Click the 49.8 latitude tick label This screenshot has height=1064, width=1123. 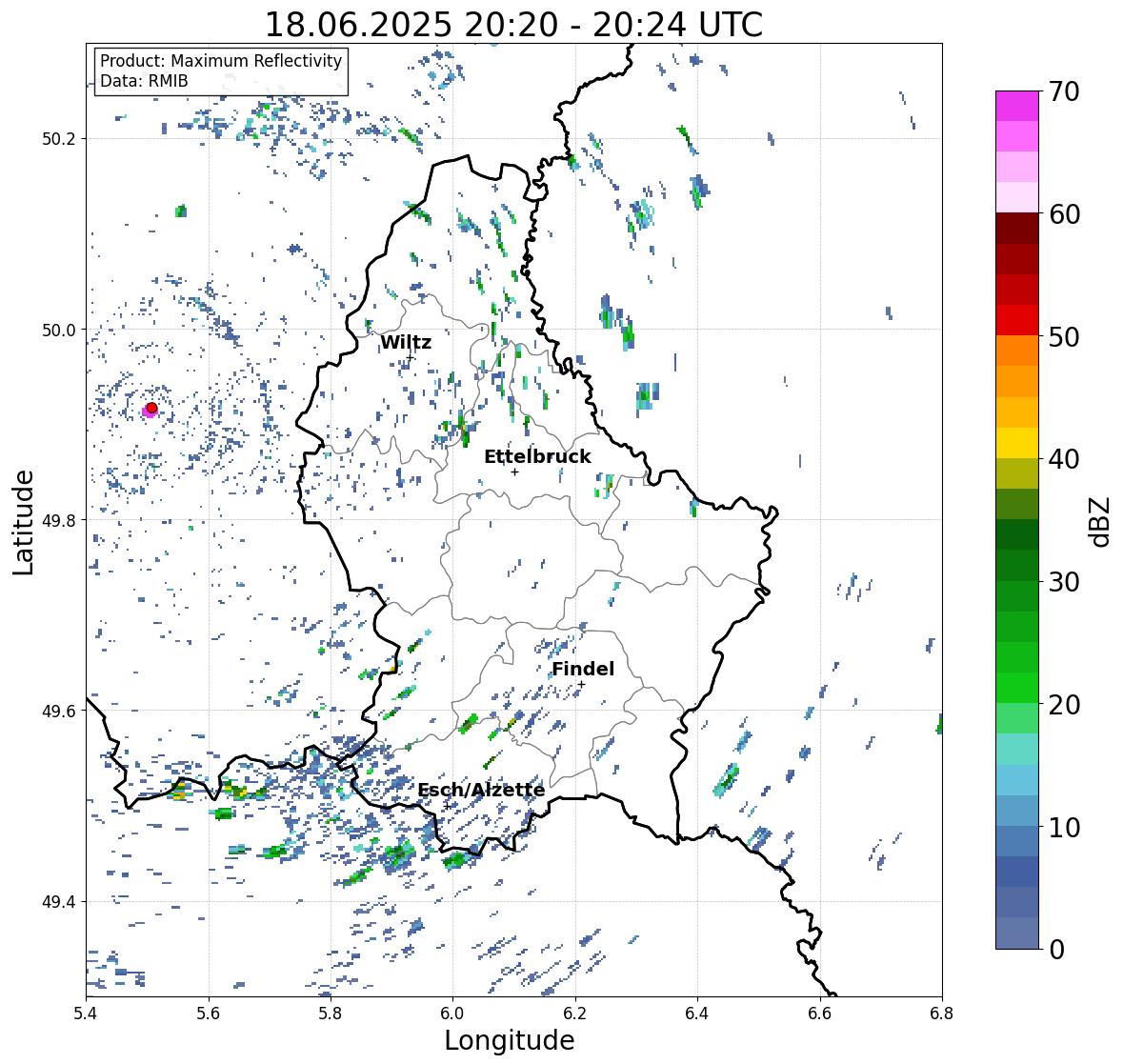click(x=59, y=520)
